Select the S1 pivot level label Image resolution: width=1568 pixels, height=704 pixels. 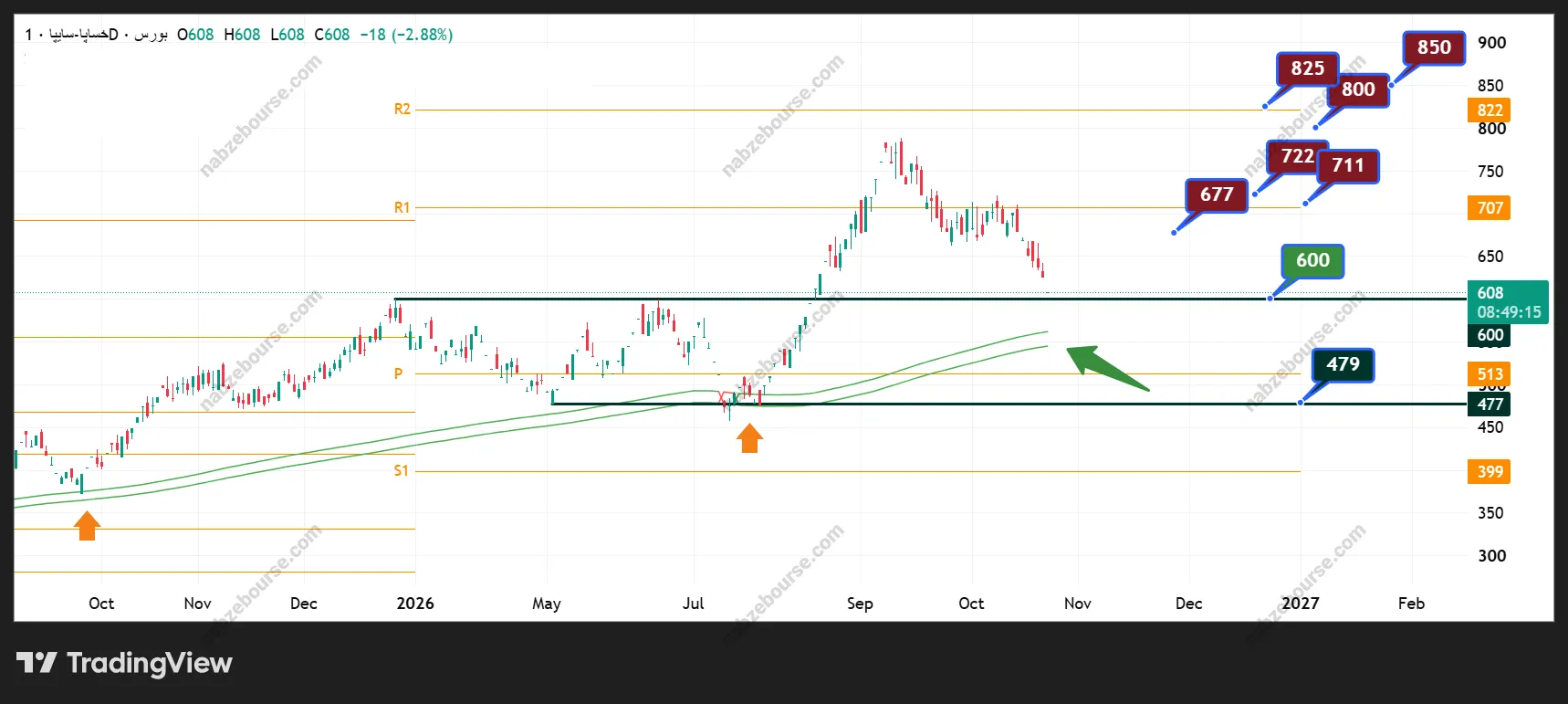click(x=402, y=471)
